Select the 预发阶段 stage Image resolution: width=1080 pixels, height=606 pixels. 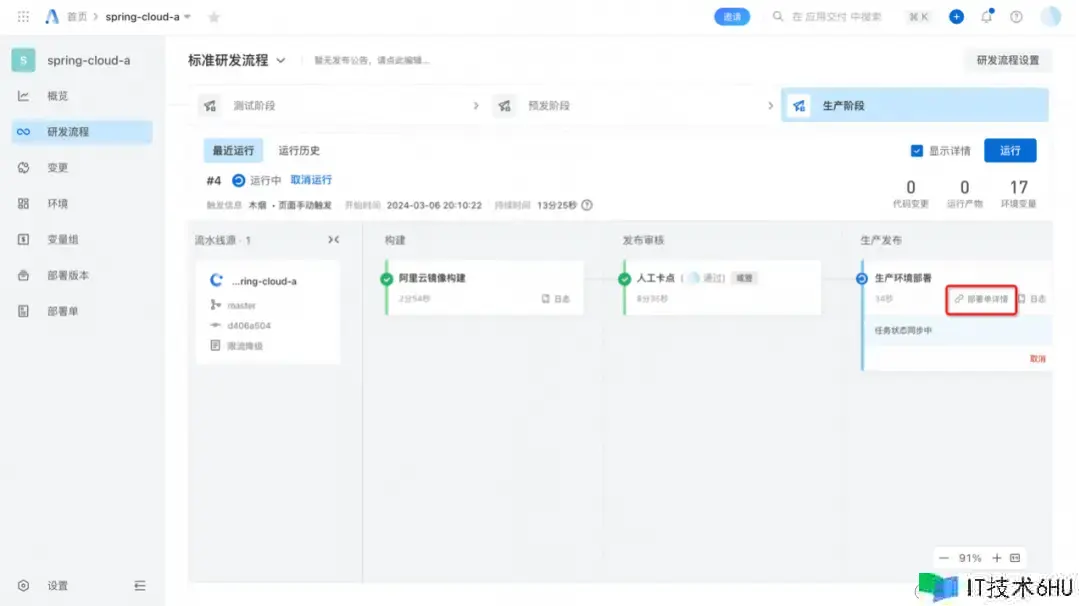click(548, 105)
